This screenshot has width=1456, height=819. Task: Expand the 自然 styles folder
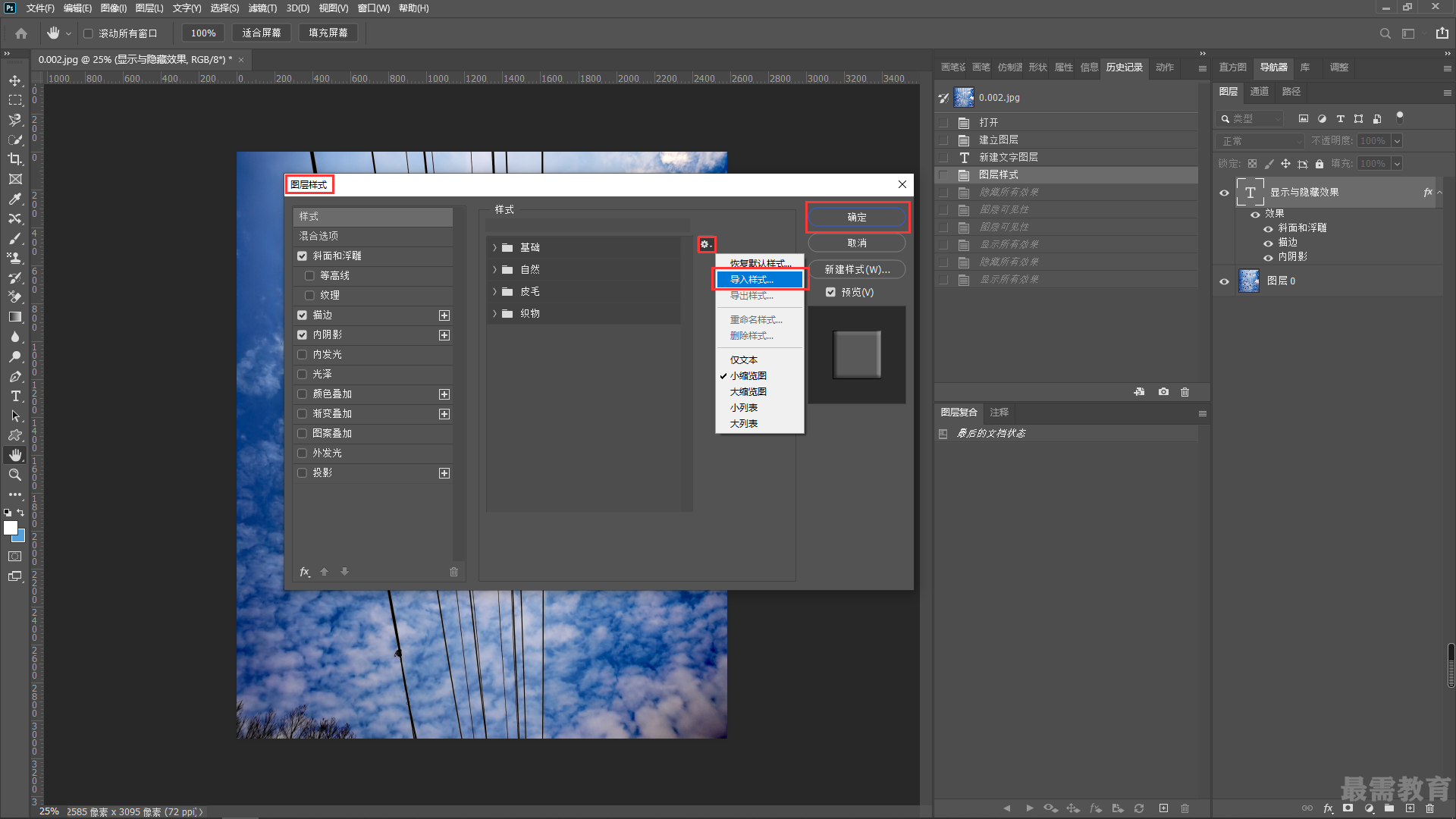pyautogui.click(x=495, y=270)
